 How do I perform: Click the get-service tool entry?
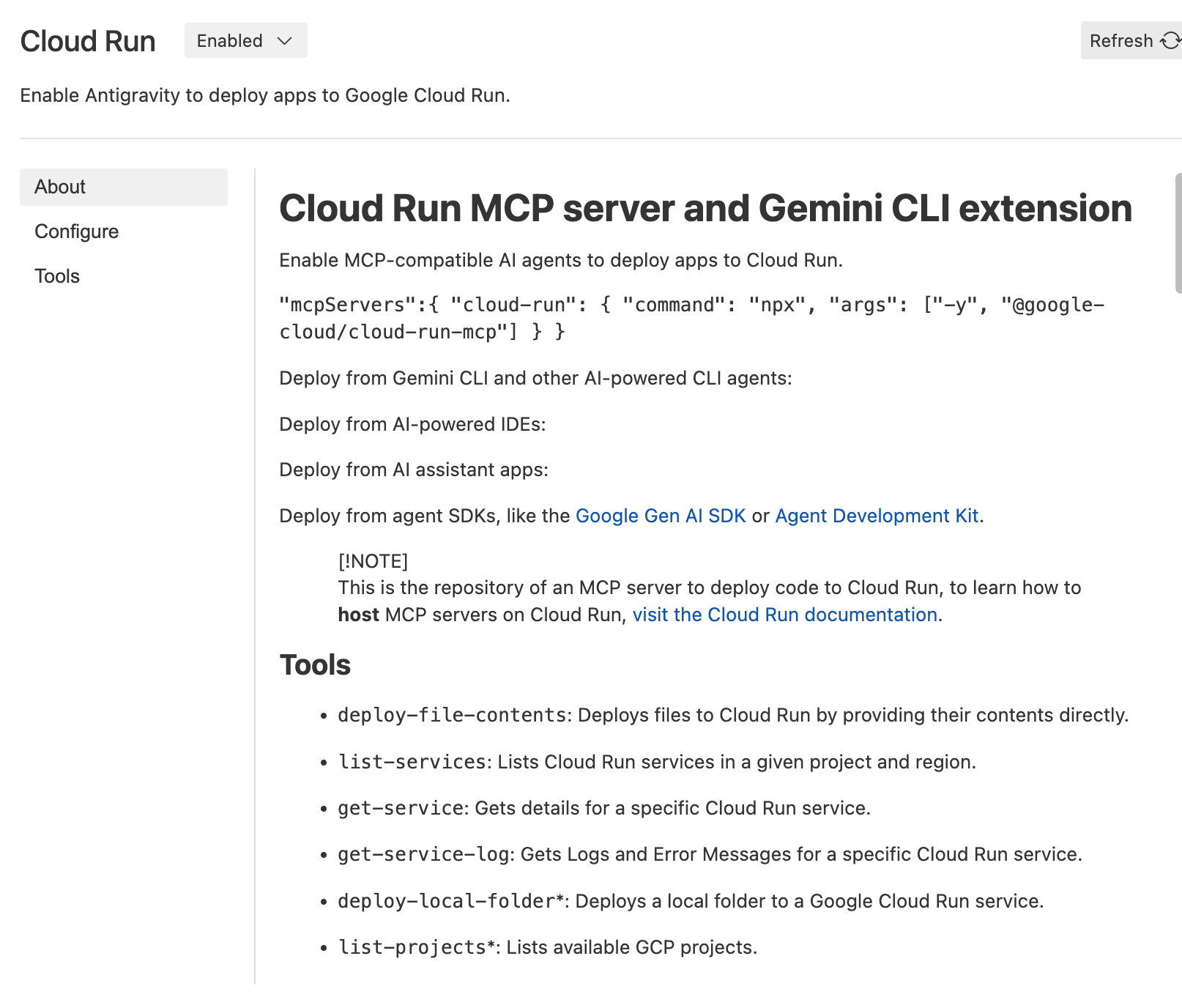click(401, 808)
